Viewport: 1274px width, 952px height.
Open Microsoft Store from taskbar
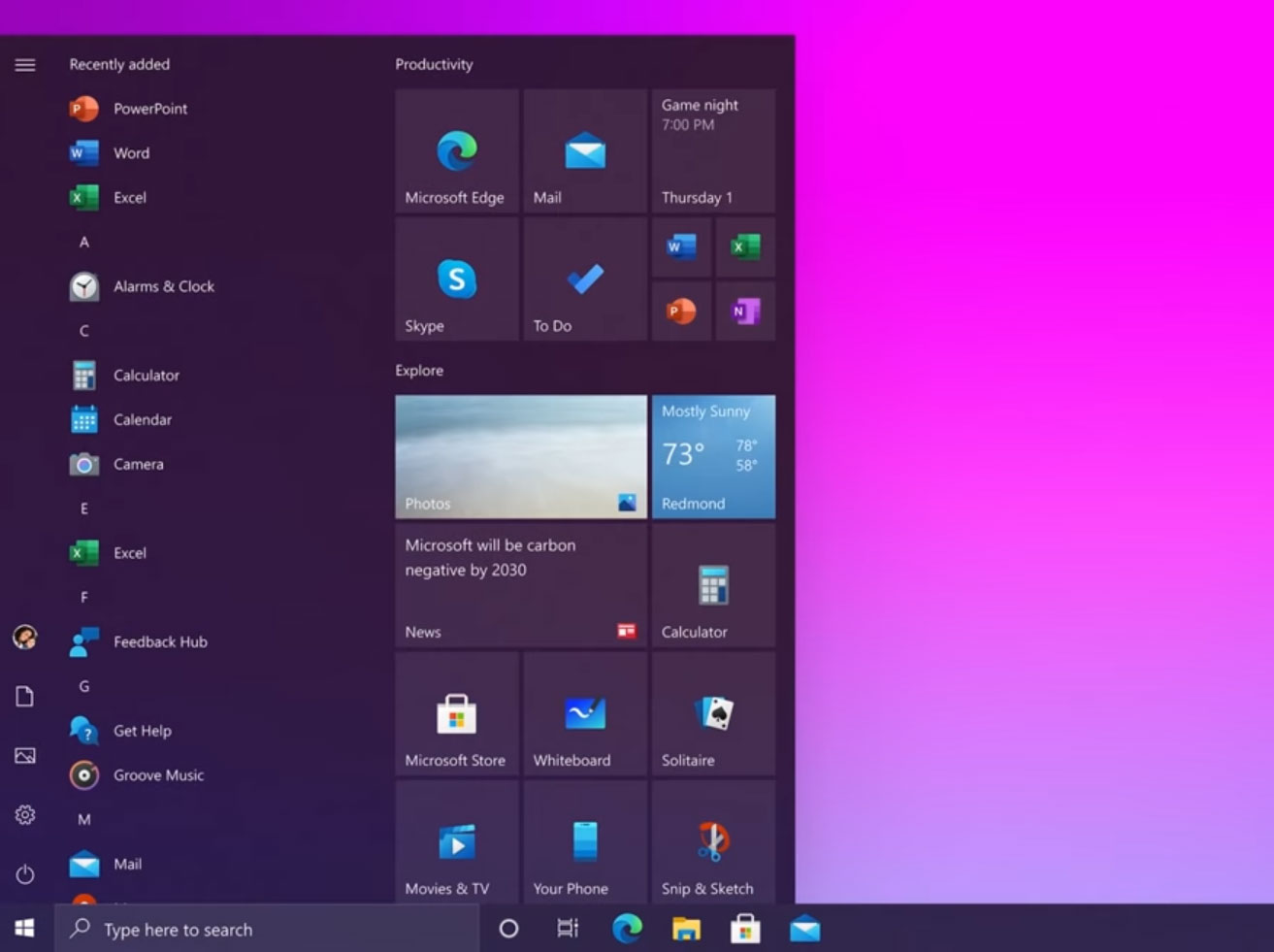(x=745, y=929)
